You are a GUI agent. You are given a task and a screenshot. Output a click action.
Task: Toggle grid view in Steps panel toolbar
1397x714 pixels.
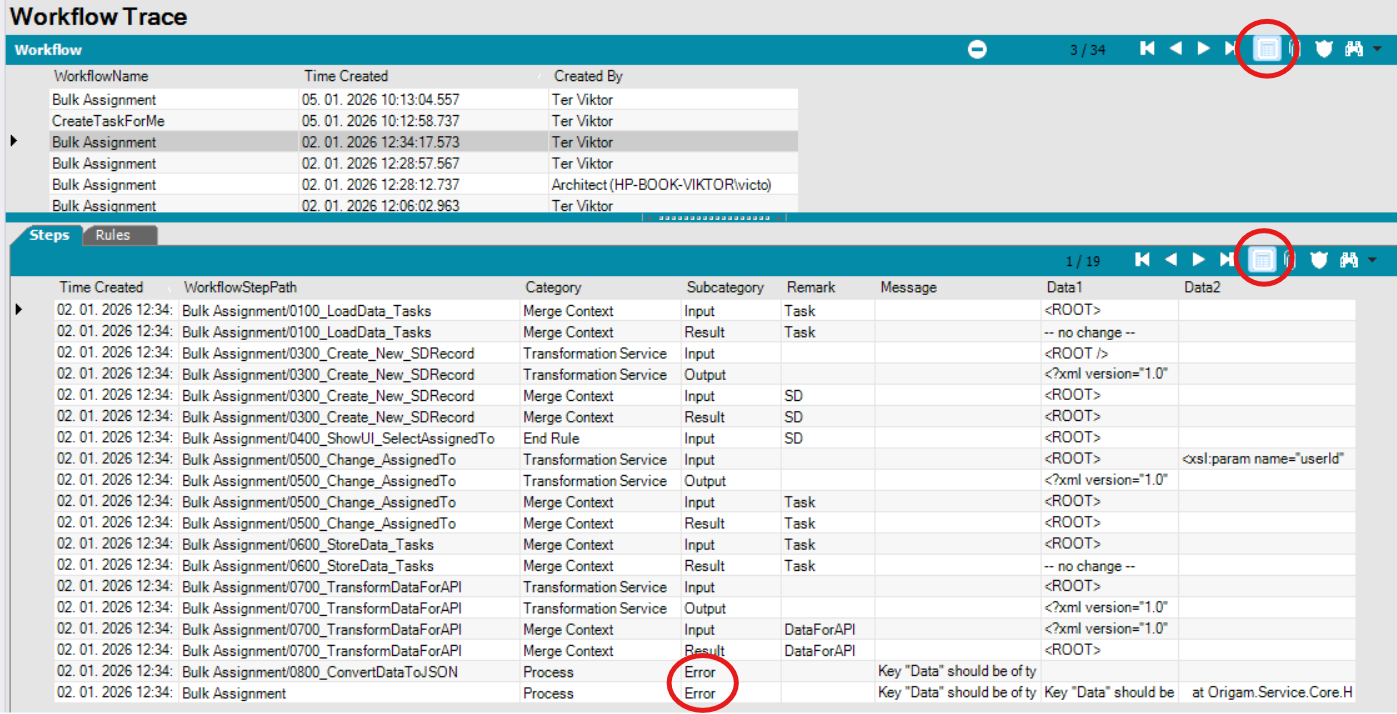click(1263, 260)
